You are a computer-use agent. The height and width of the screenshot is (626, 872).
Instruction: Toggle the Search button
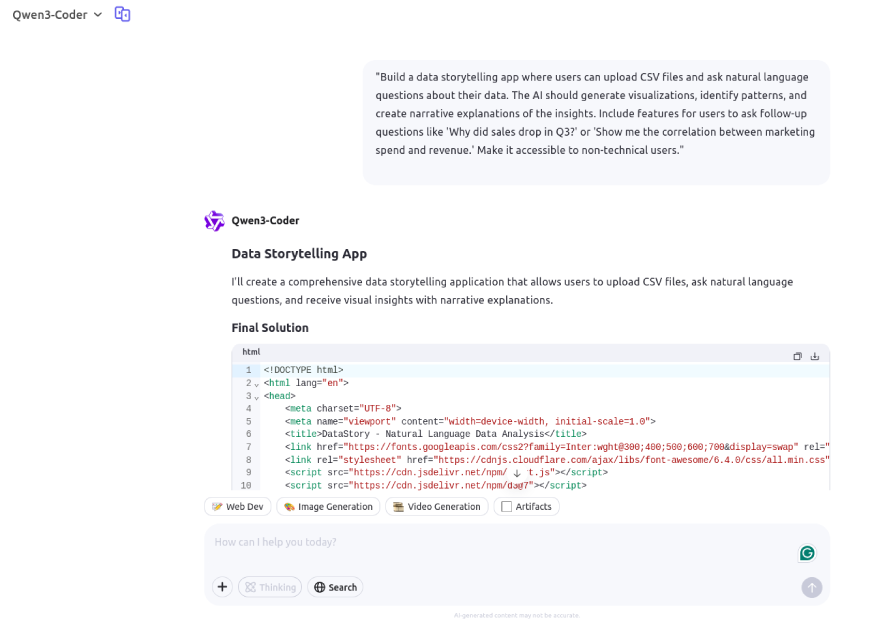[x=335, y=587]
